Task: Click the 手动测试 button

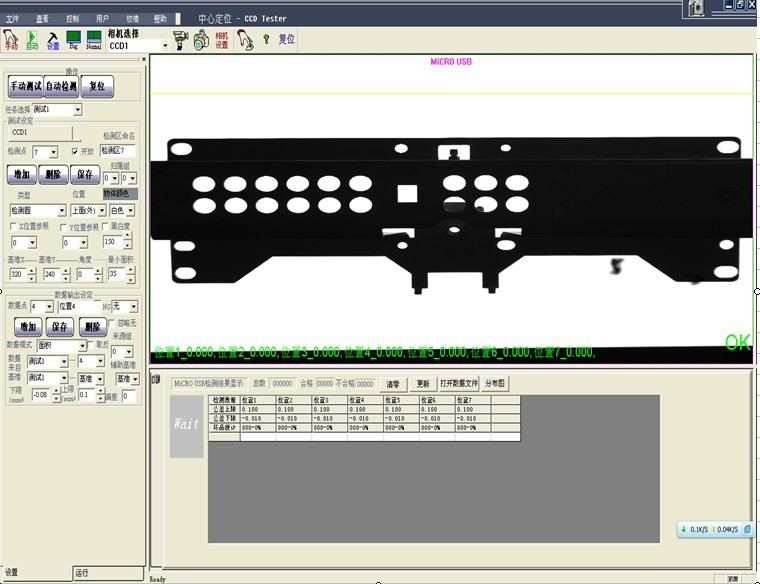Action: (26, 86)
